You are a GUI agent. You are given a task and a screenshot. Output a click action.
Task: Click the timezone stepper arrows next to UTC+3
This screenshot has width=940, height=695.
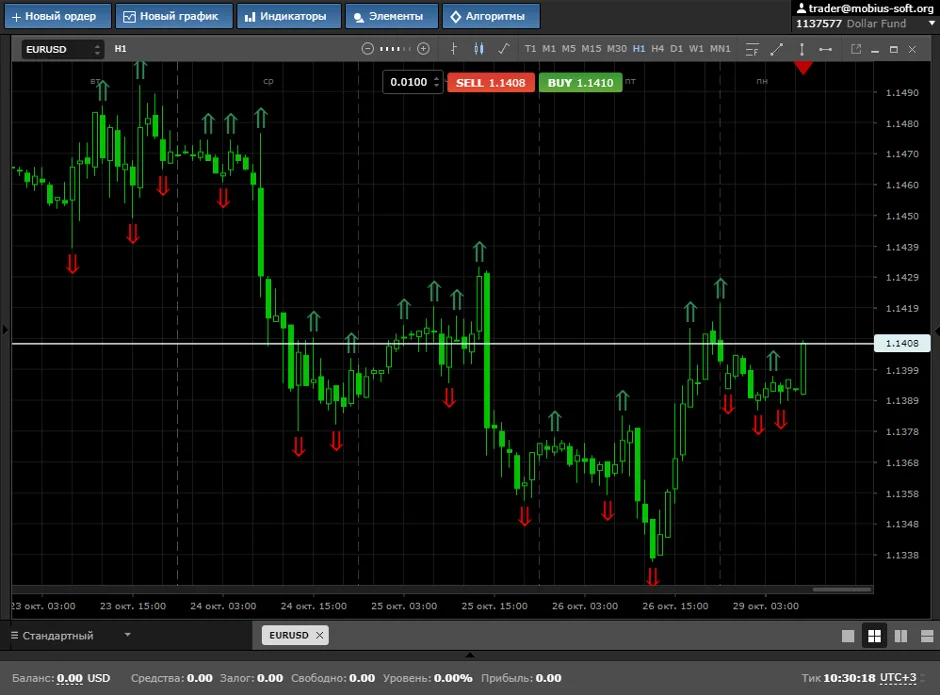[923, 678]
